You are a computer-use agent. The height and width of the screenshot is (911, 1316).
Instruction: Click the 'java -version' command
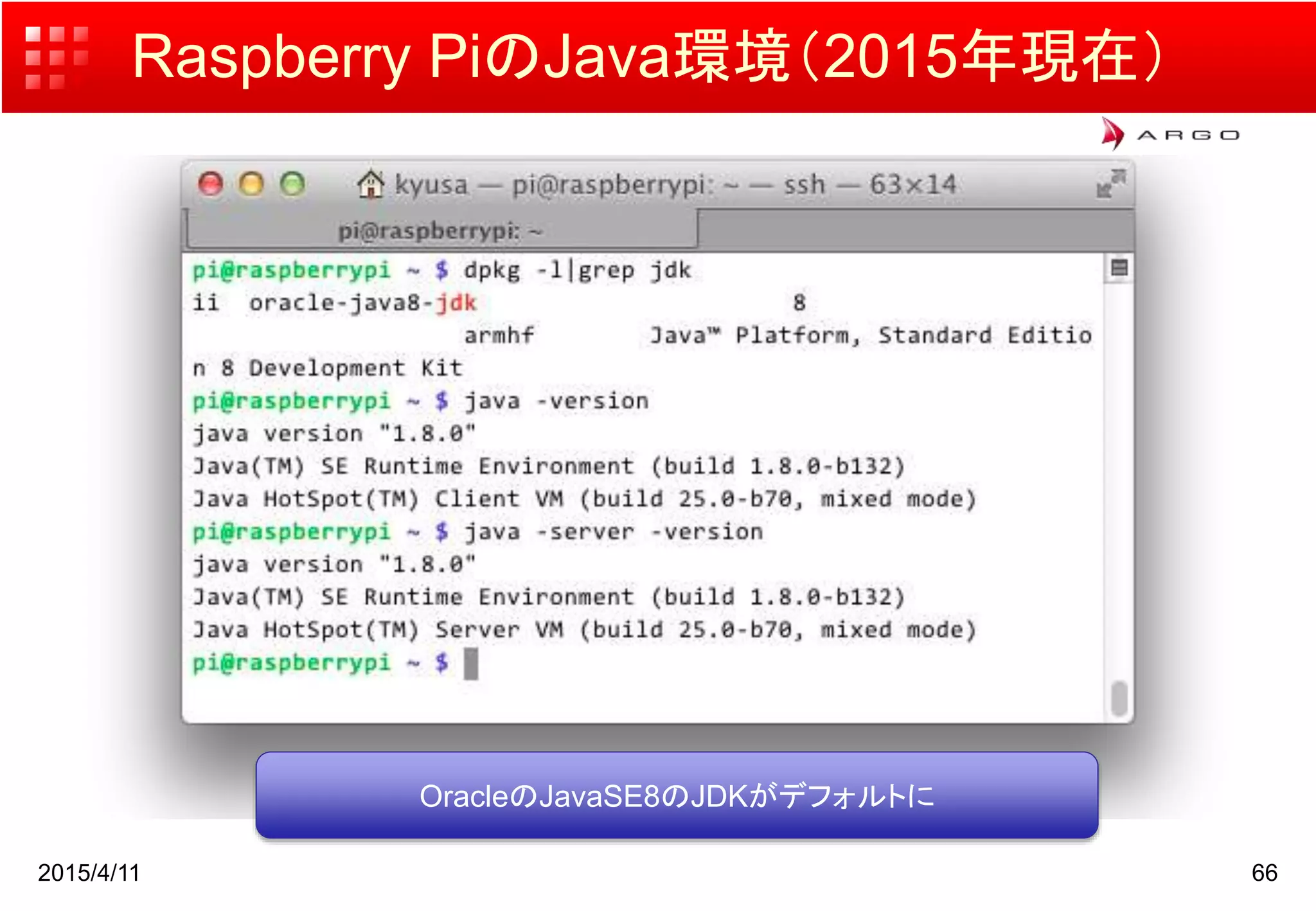[x=556, y=402]
